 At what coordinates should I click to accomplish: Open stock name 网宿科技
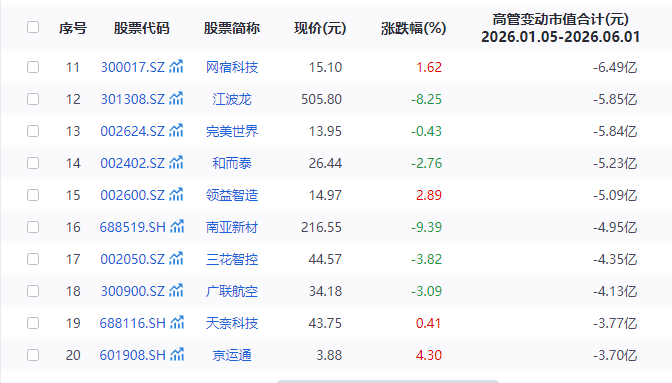pyautogui.click(x=232, y=67)
